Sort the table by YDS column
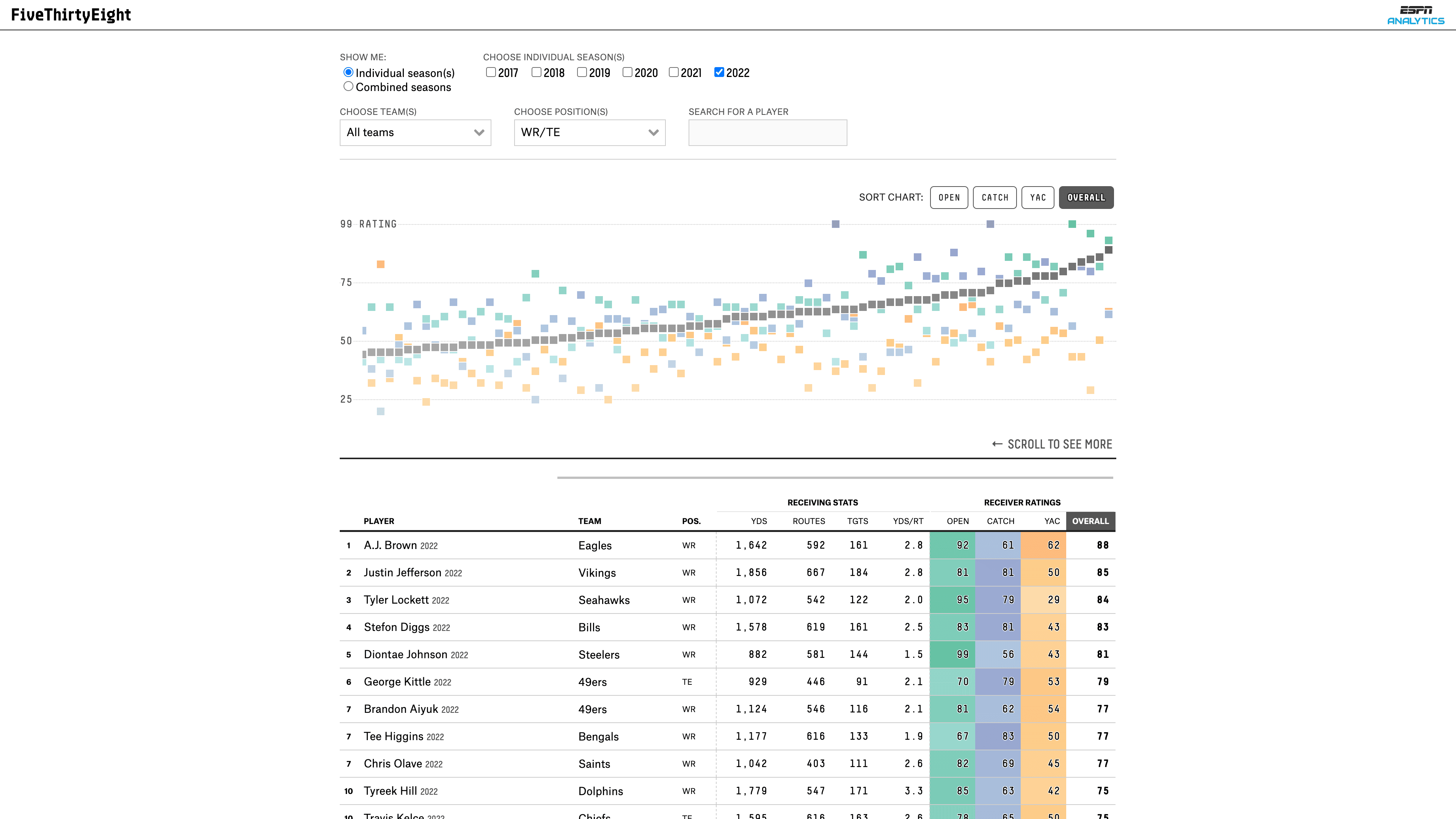1456x819 pixels. [x=758, y=521]
